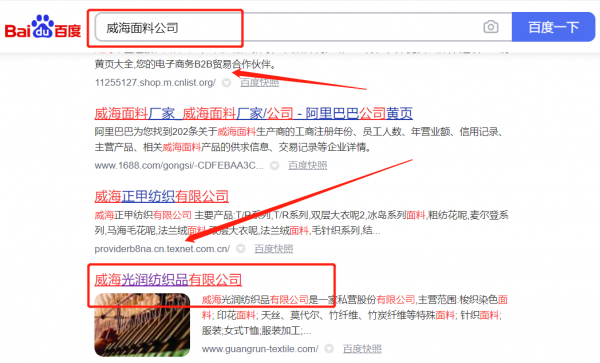Click the 百度一下 search button
Viewport: 600px width, 363px height.
pyautogui.click(x=553, y=27)
